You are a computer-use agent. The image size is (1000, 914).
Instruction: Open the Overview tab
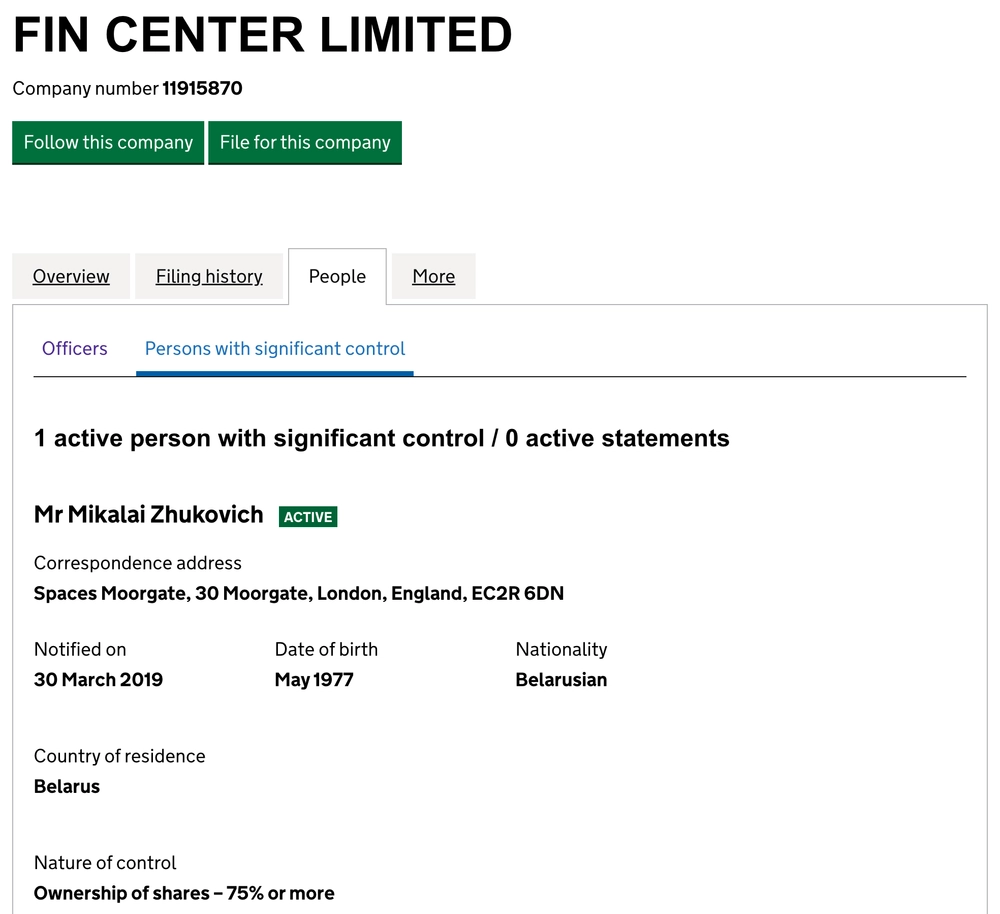(x=70, y=276)
